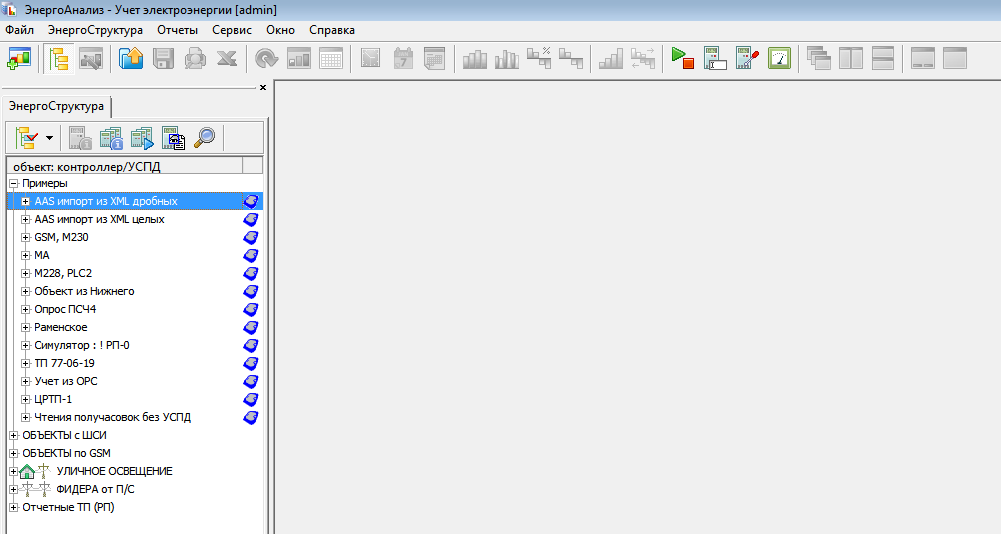Click the calendar day 7 icon
This screenshot has width=1001, height=534.
coord(403,59)
